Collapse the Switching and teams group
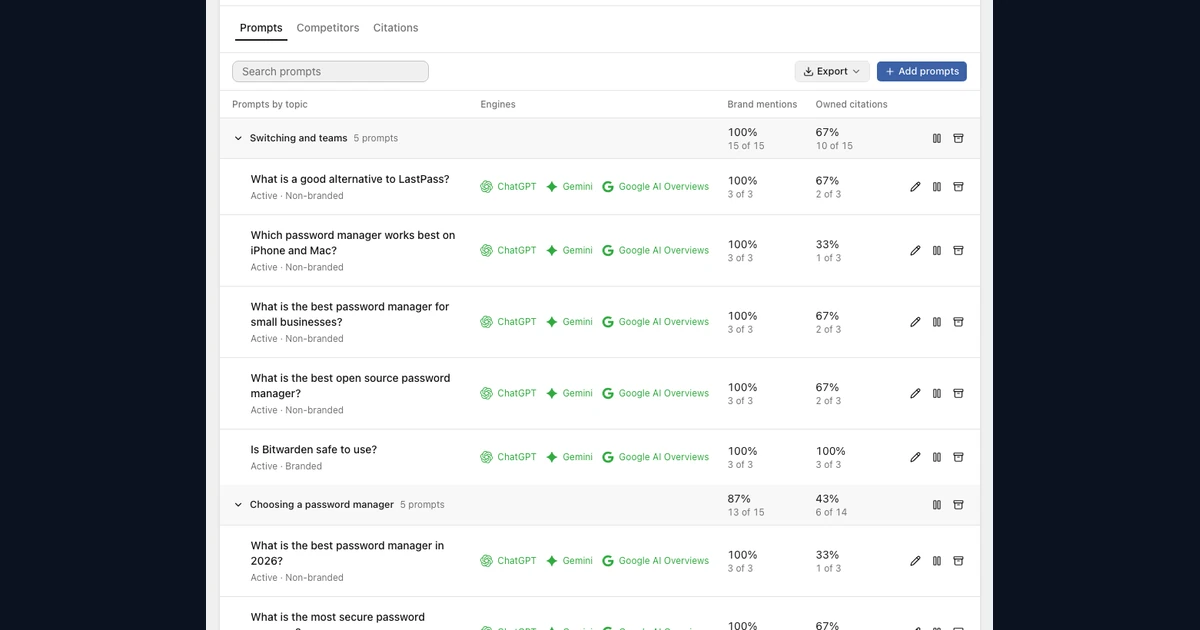1200x630 pixels. (x=238, y=139)
